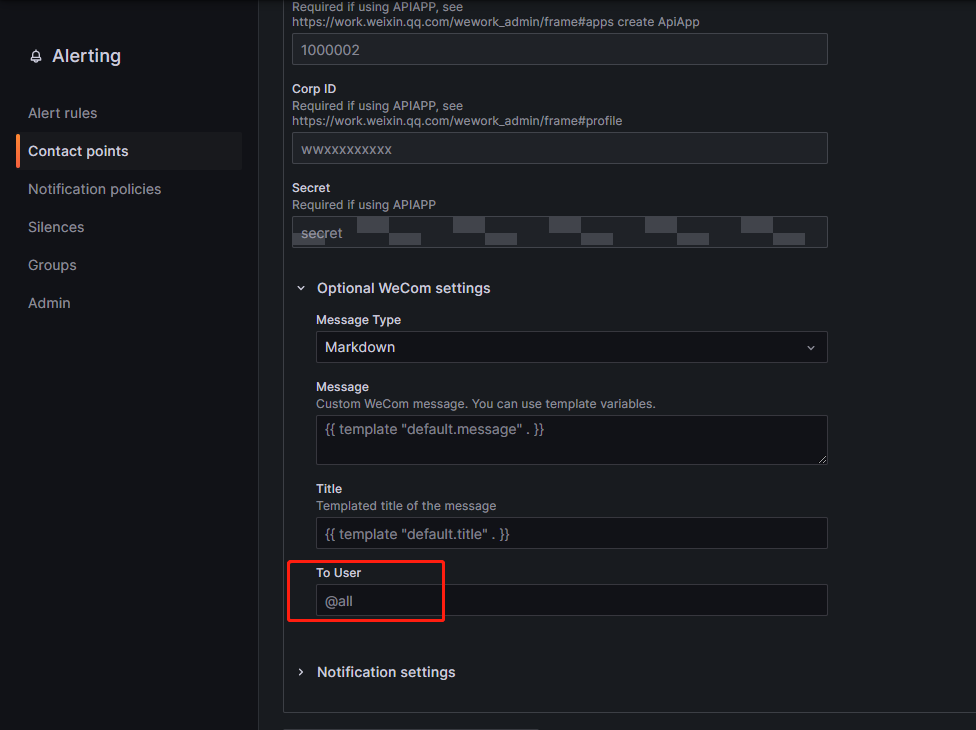Focus the Agent ID input containing 1000002
Image resolution: width=976 pixels, height=730 pixels.
coord(559,48)
